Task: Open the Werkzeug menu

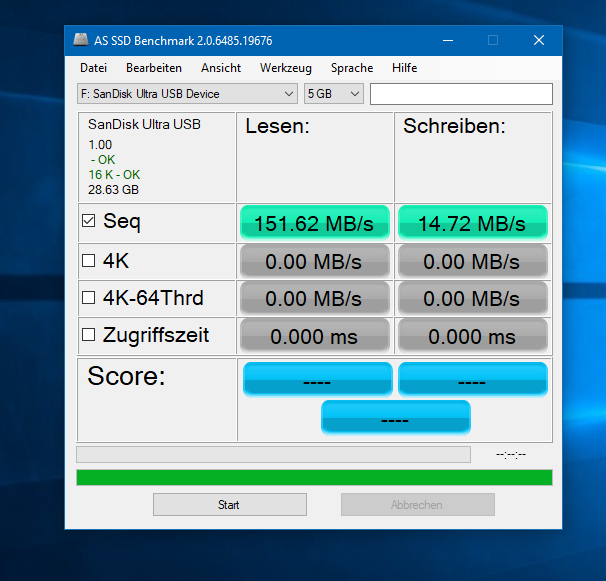Action: coord(286,68)
